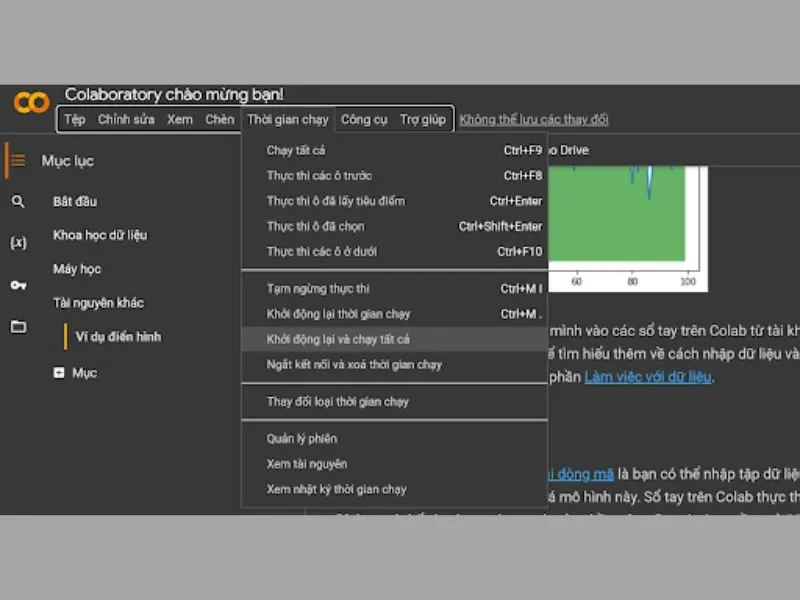Open the Xem menu
Viewport: 800px width, 600px height.
point(180,119)
